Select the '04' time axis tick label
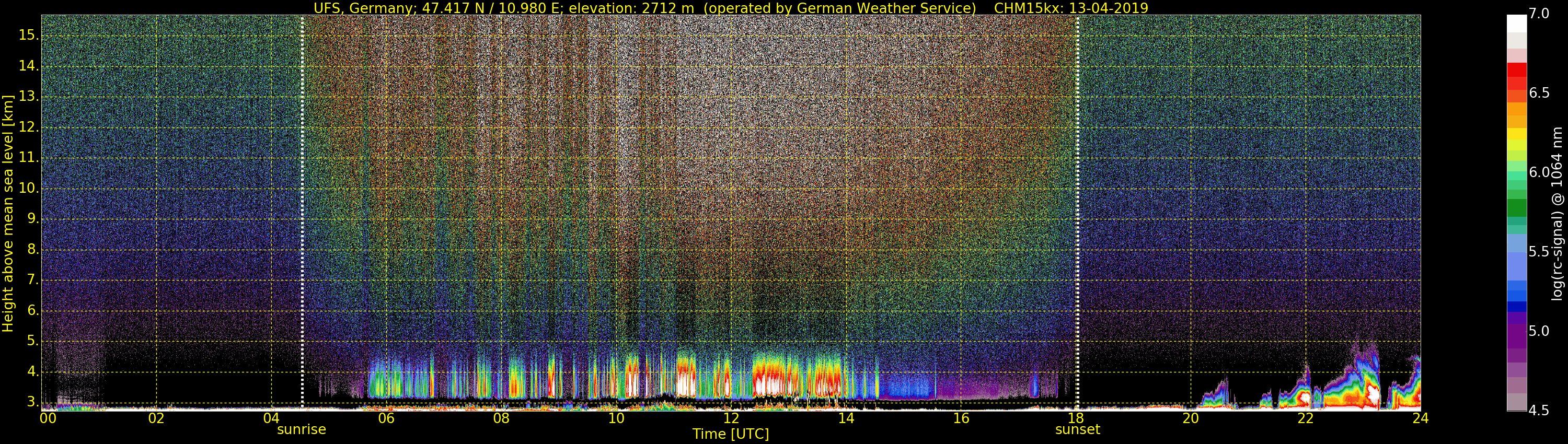The image size is (1568, 444). (271, 418)
